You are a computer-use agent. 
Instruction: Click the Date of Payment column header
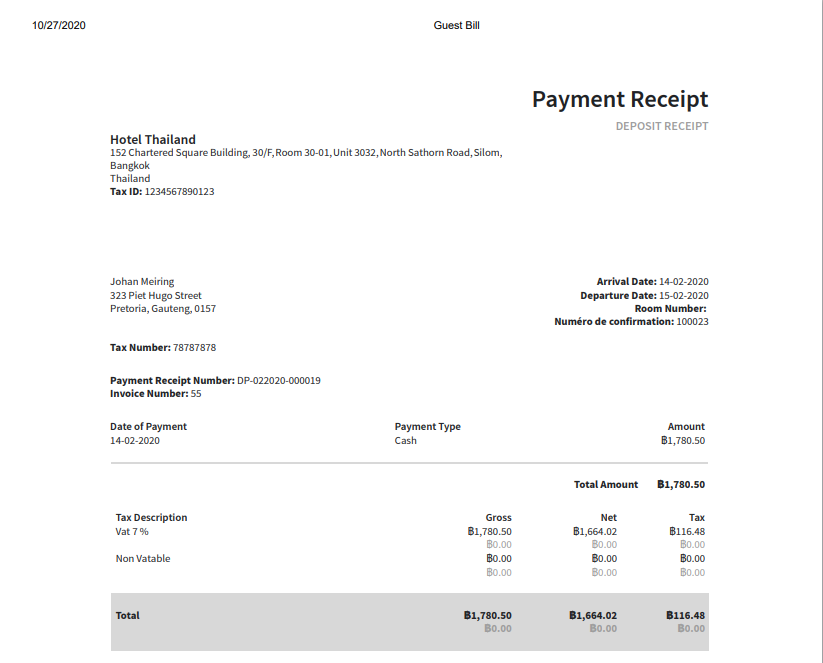[x=149, y=427]
